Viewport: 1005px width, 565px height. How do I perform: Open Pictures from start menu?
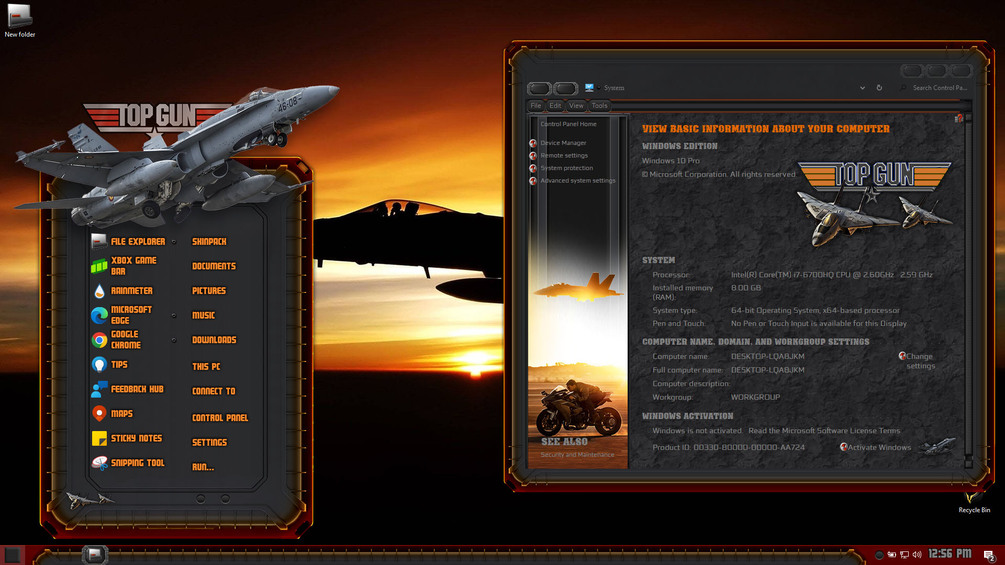click(209, 291)
